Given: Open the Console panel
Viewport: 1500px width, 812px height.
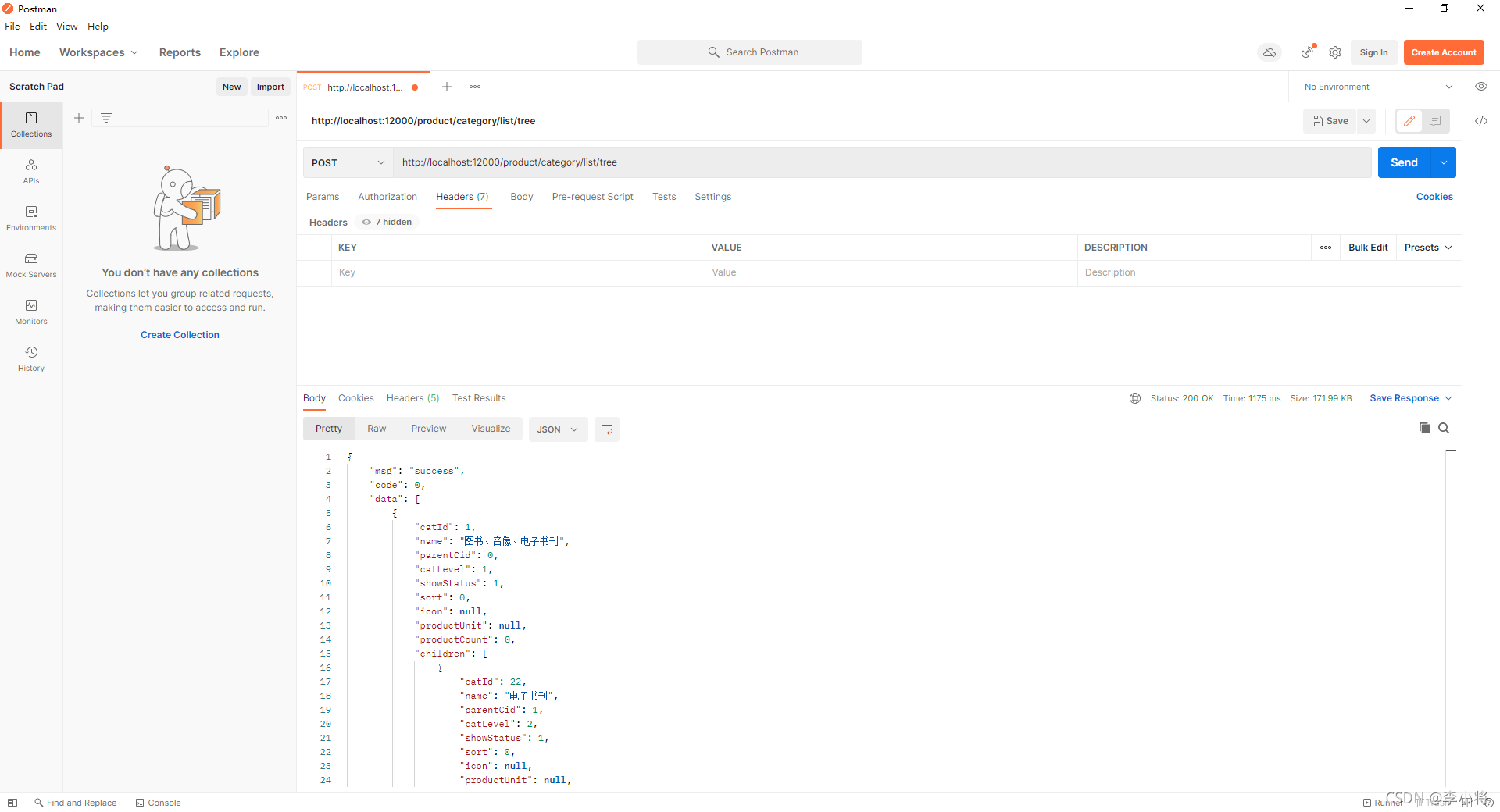Looking at the screenshot, I should click(x=158, y=803).
